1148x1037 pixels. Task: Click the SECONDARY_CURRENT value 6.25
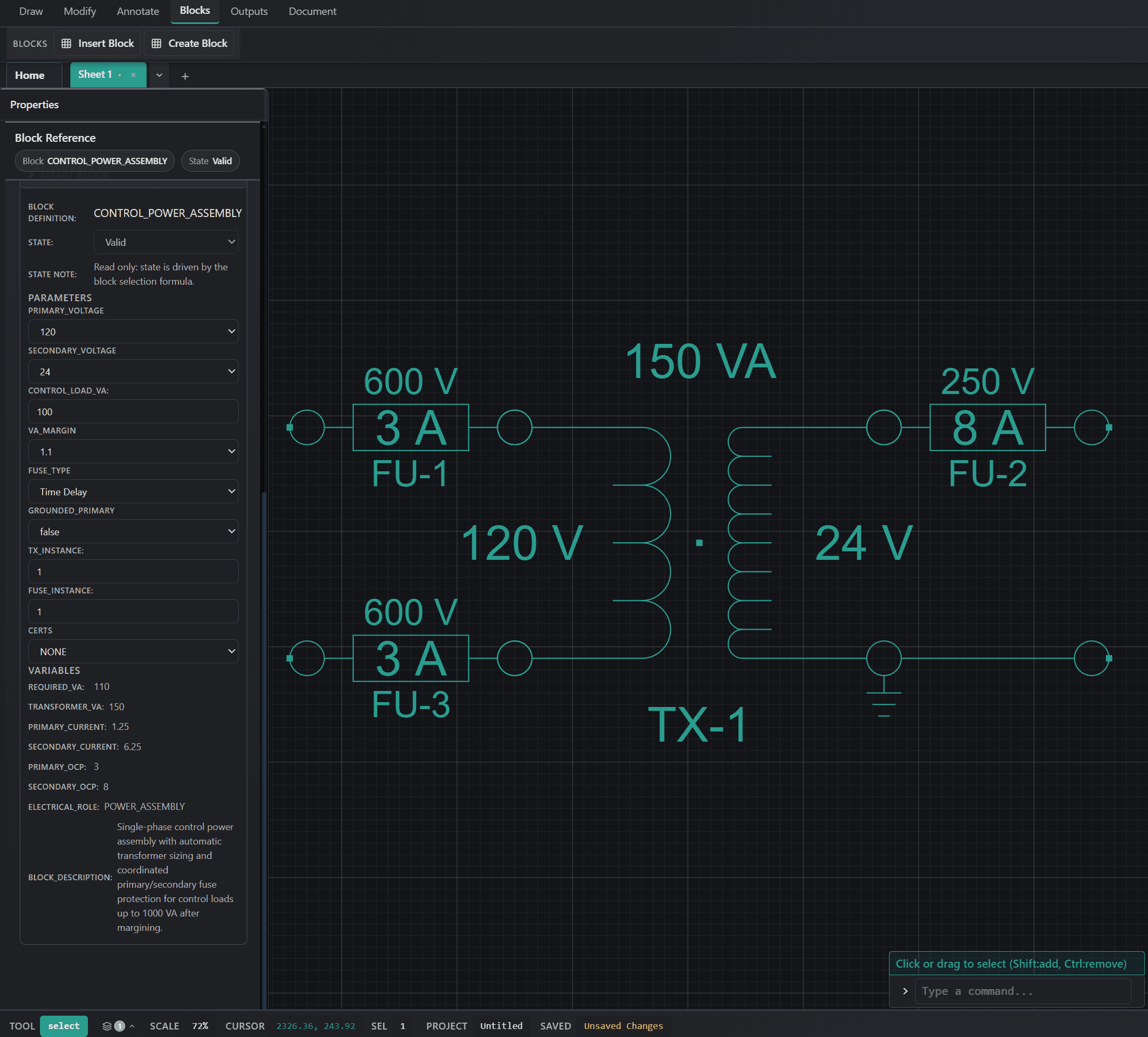tap(132, 746)
